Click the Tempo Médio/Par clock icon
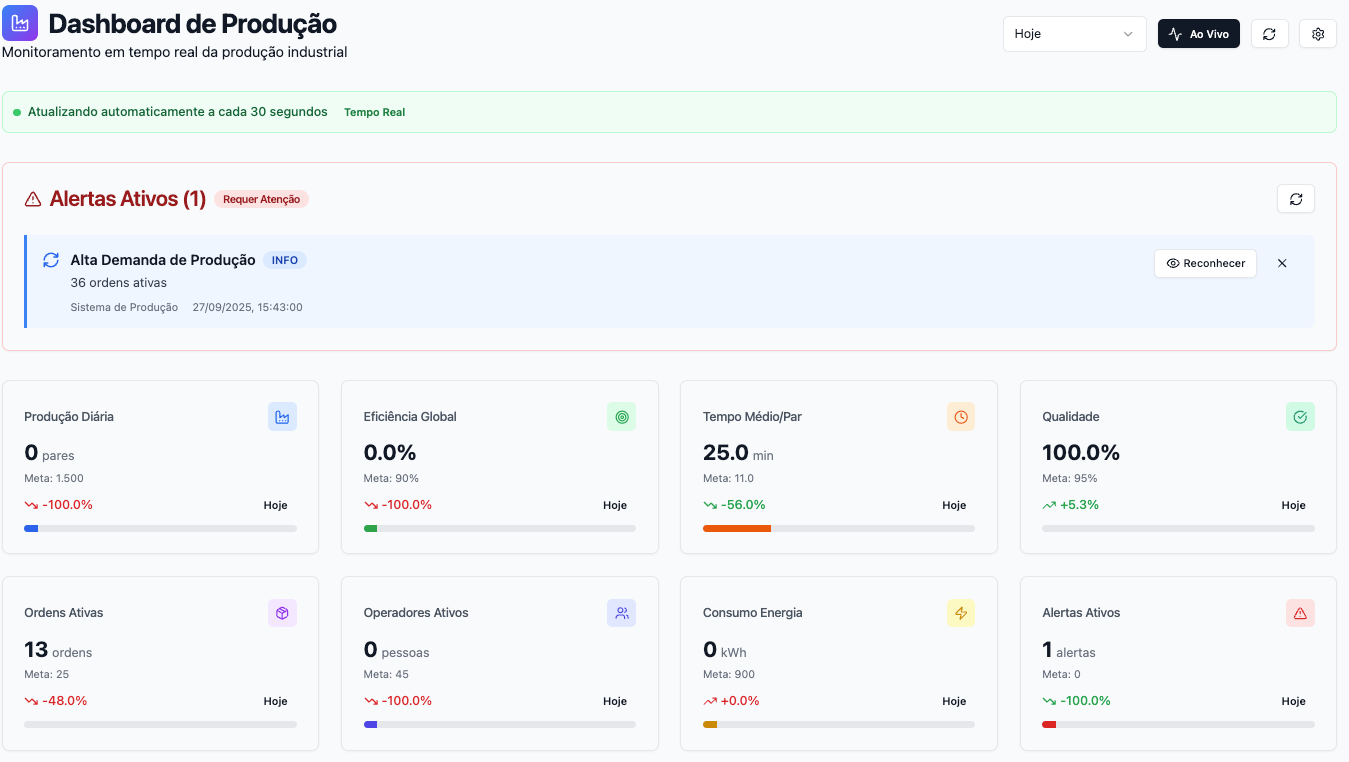Image resolution: width=1349 pixels, height=762 pixels. [x=961, y=416]
